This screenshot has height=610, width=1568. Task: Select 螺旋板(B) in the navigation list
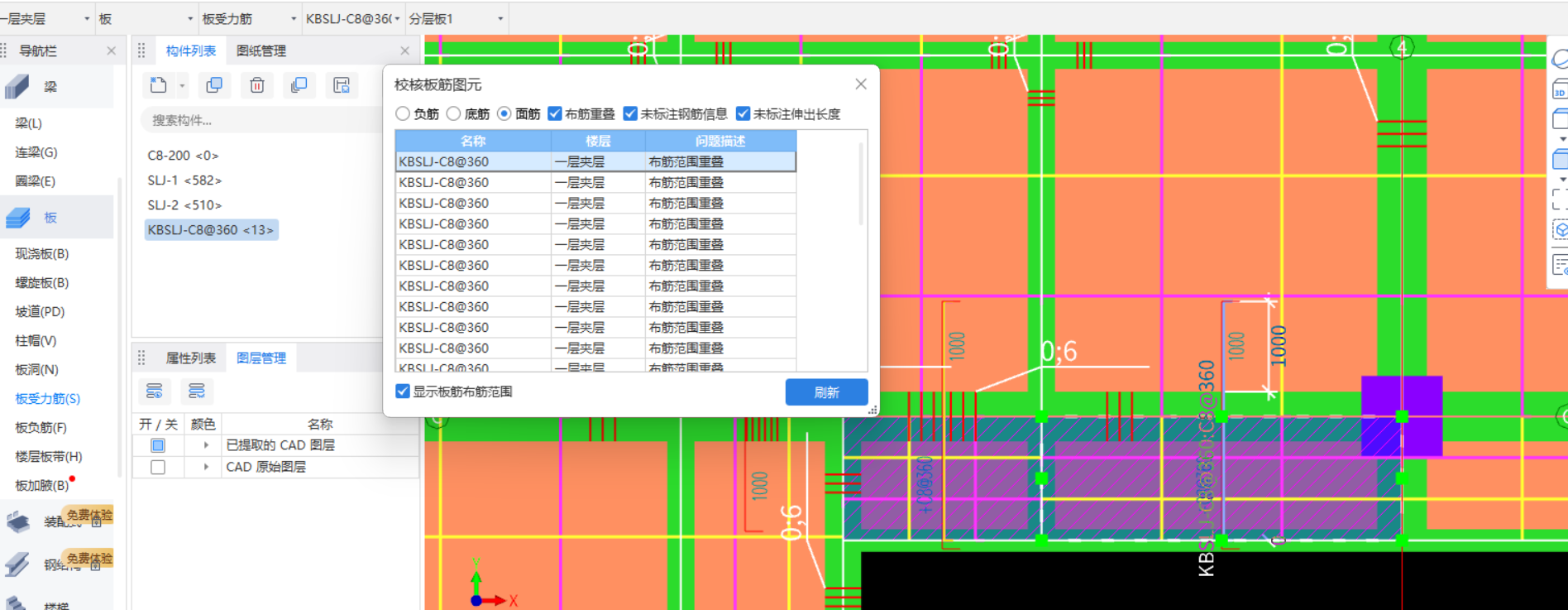(42, 282)
